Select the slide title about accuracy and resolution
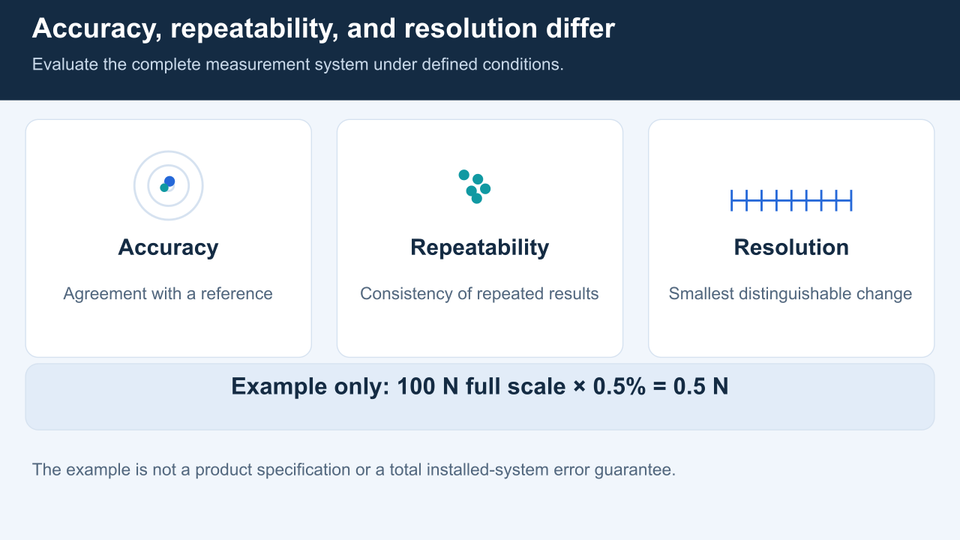The image size is (960, 540). pyautogui.click(x=323, y=29)
